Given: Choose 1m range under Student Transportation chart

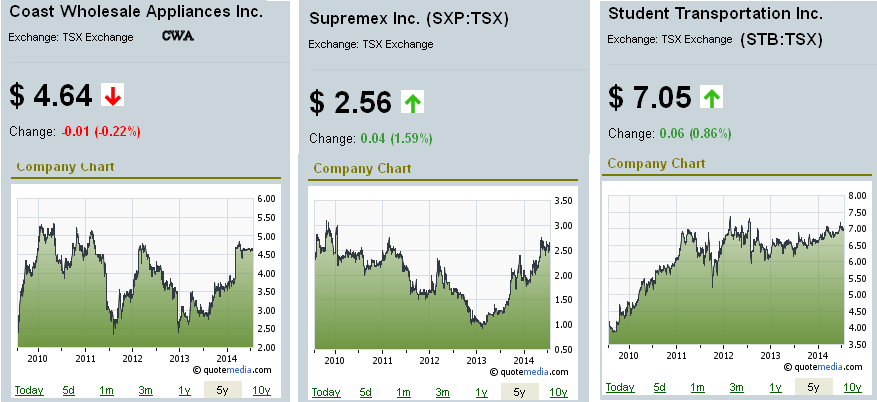Looking at the screenshot, I should coord(697,387).
